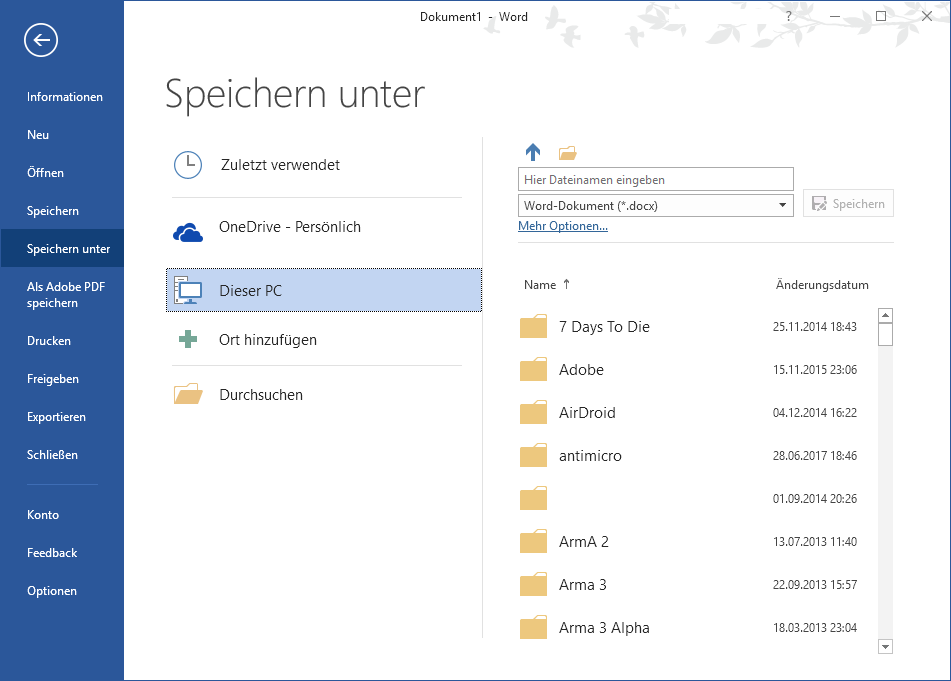This screenshot has height=681, width=951.
Task: Click the new folder icon beside up arrow
Action: click(567, 153)
